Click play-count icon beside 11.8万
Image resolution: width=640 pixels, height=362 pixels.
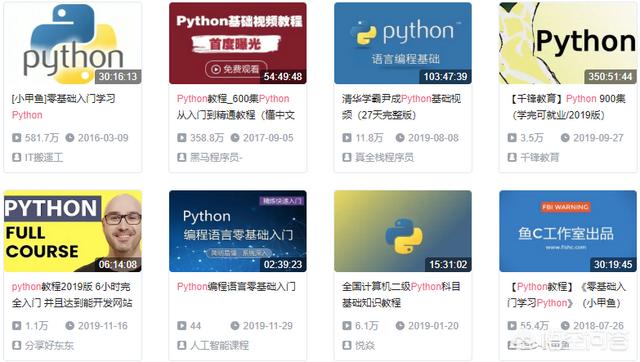[347, 138]
